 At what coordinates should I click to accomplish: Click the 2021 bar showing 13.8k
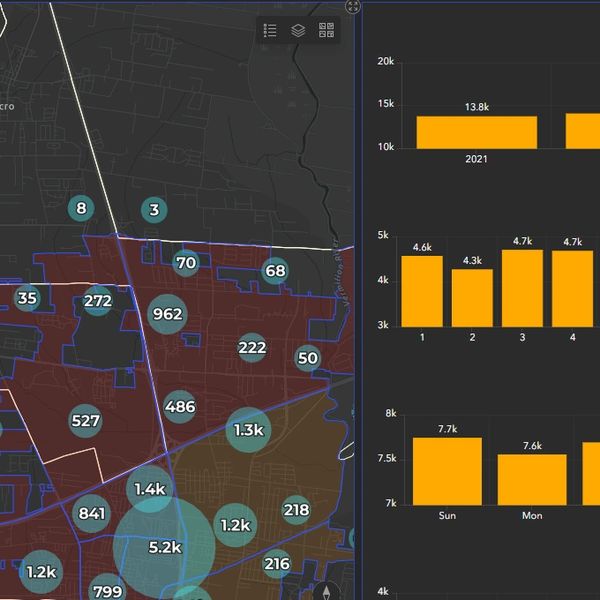point(476,132)
